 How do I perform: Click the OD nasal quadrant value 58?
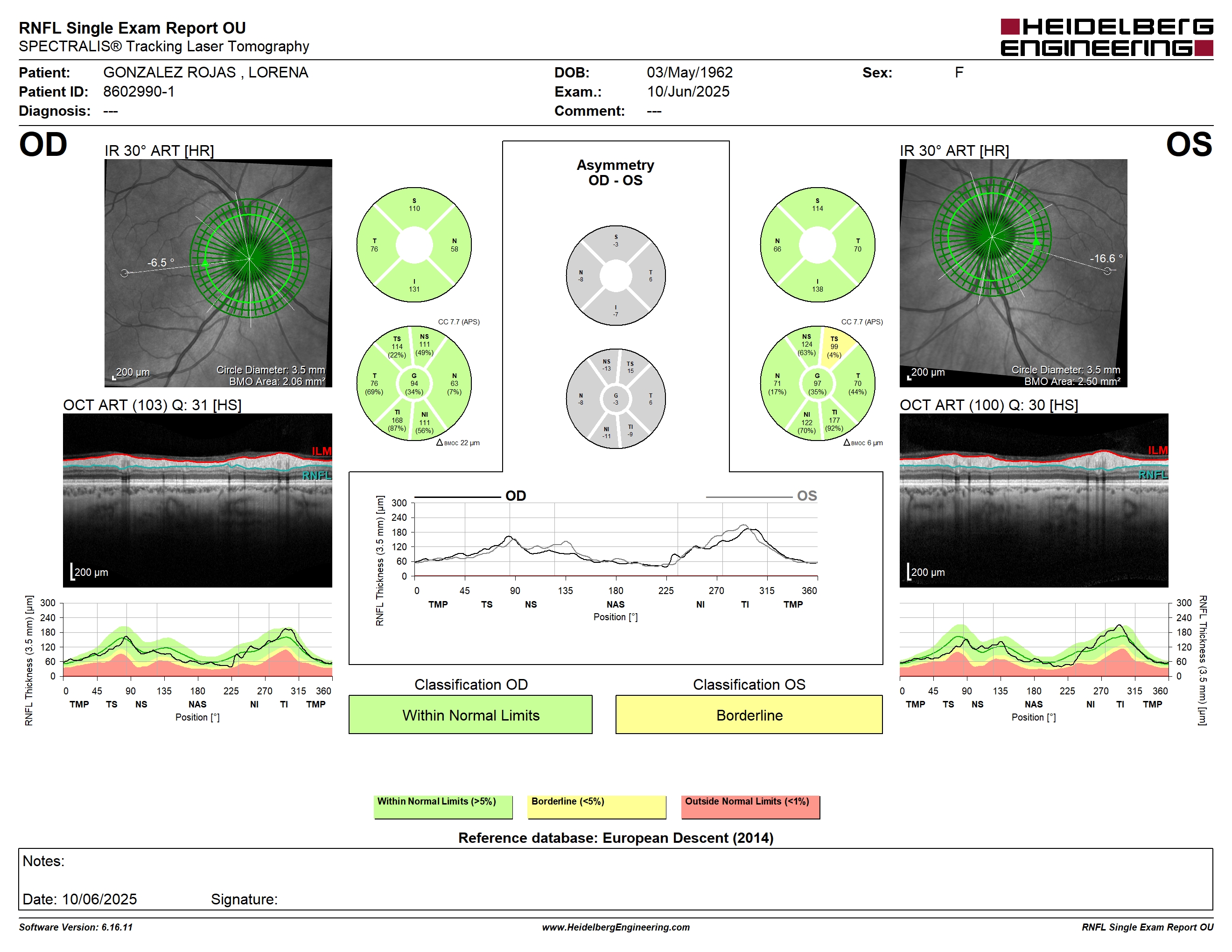[454, 249]
